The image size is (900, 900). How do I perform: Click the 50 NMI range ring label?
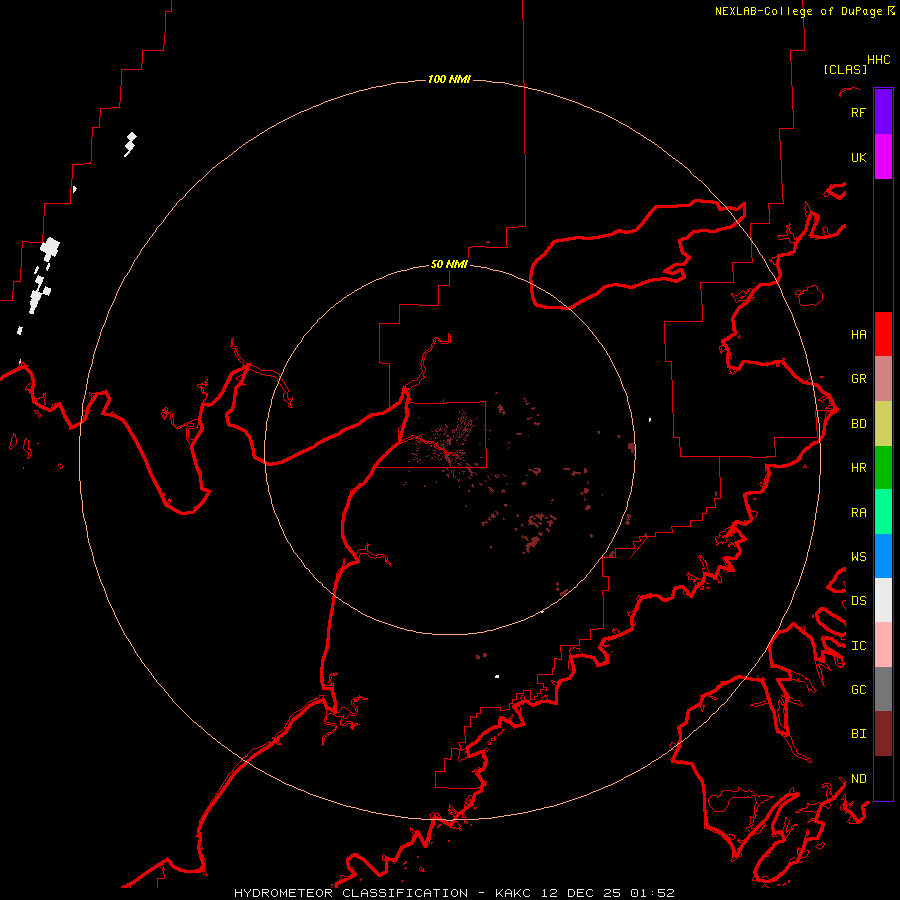(449, 264)
